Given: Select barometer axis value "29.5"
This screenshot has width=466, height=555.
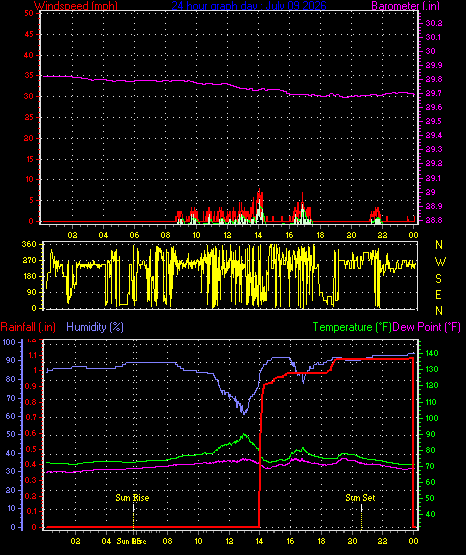Looking at the screenshot, I should pyautogui.click(x=434, y=121).
